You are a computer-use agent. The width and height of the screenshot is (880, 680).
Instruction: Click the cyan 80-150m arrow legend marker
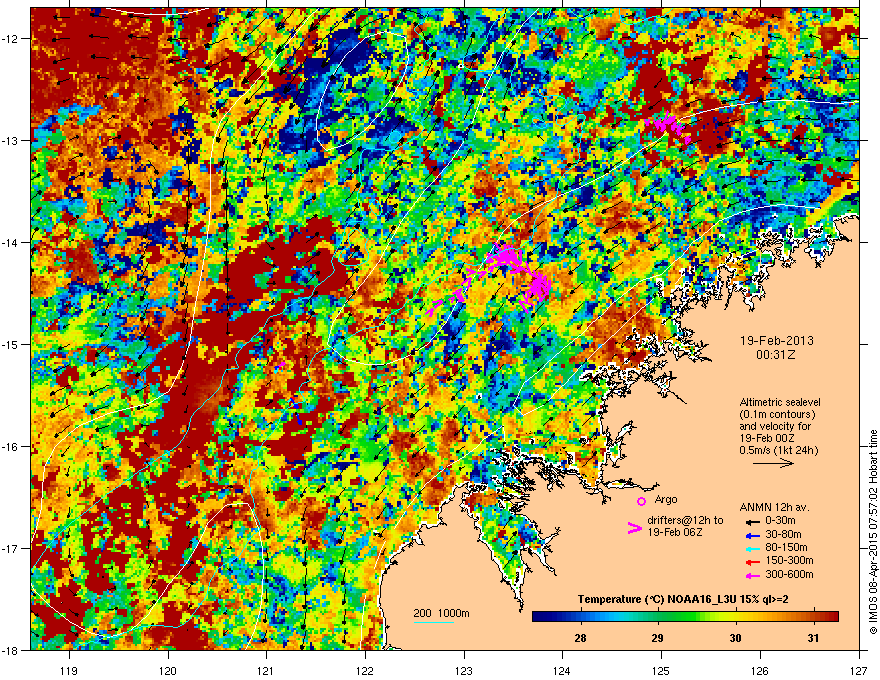click(753, 548)
